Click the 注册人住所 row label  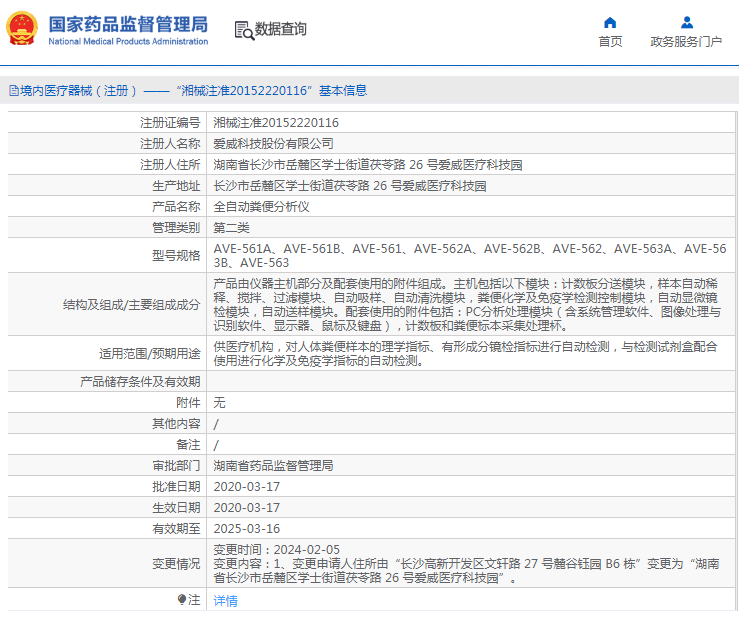click(x=170, y=165)
